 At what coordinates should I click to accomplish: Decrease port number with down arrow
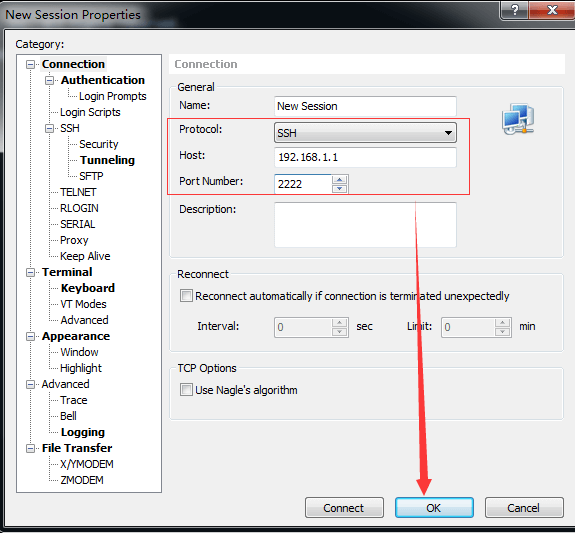pos(340,189)
